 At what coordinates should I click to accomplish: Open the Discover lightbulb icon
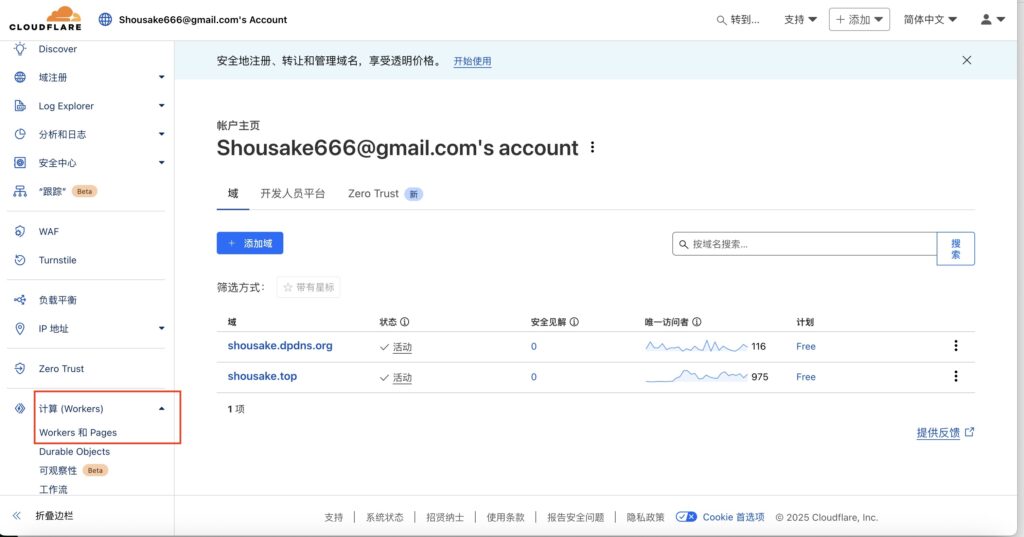coord(20,49)
